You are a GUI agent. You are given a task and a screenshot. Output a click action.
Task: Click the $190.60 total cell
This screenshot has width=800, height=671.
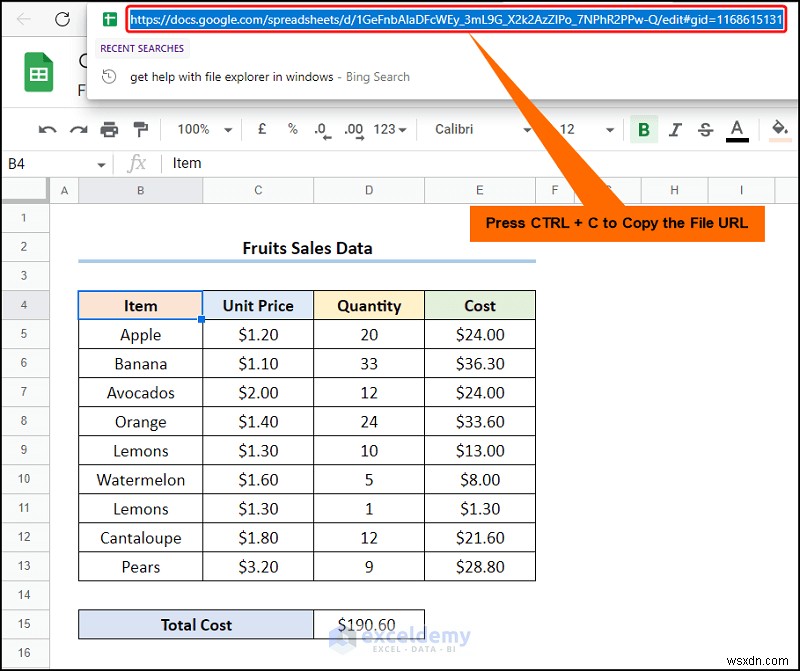pos(369,625)
